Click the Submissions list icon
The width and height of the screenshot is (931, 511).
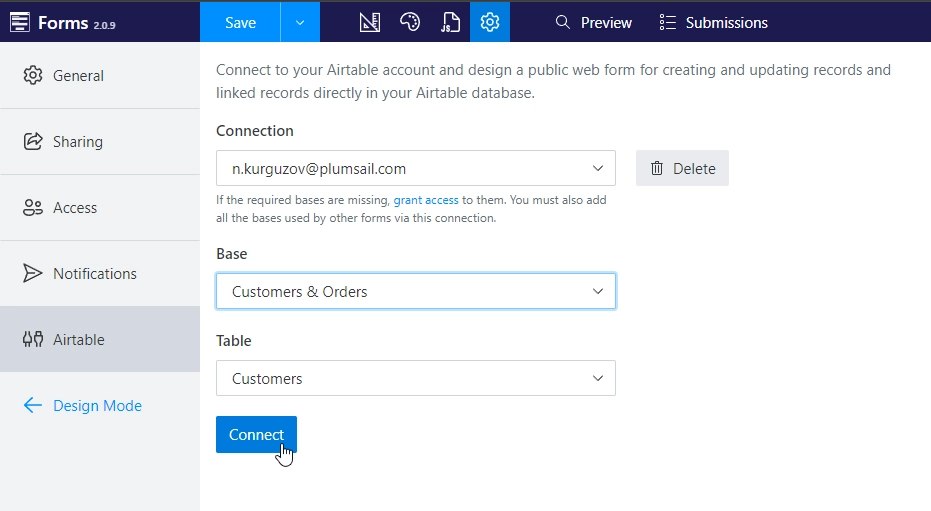pos(667,23)
